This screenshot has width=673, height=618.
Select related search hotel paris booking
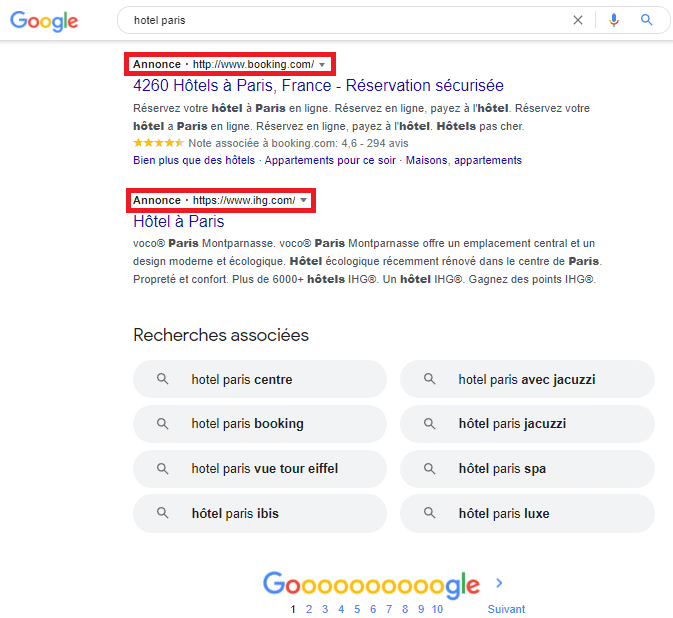tap(260, 424)
